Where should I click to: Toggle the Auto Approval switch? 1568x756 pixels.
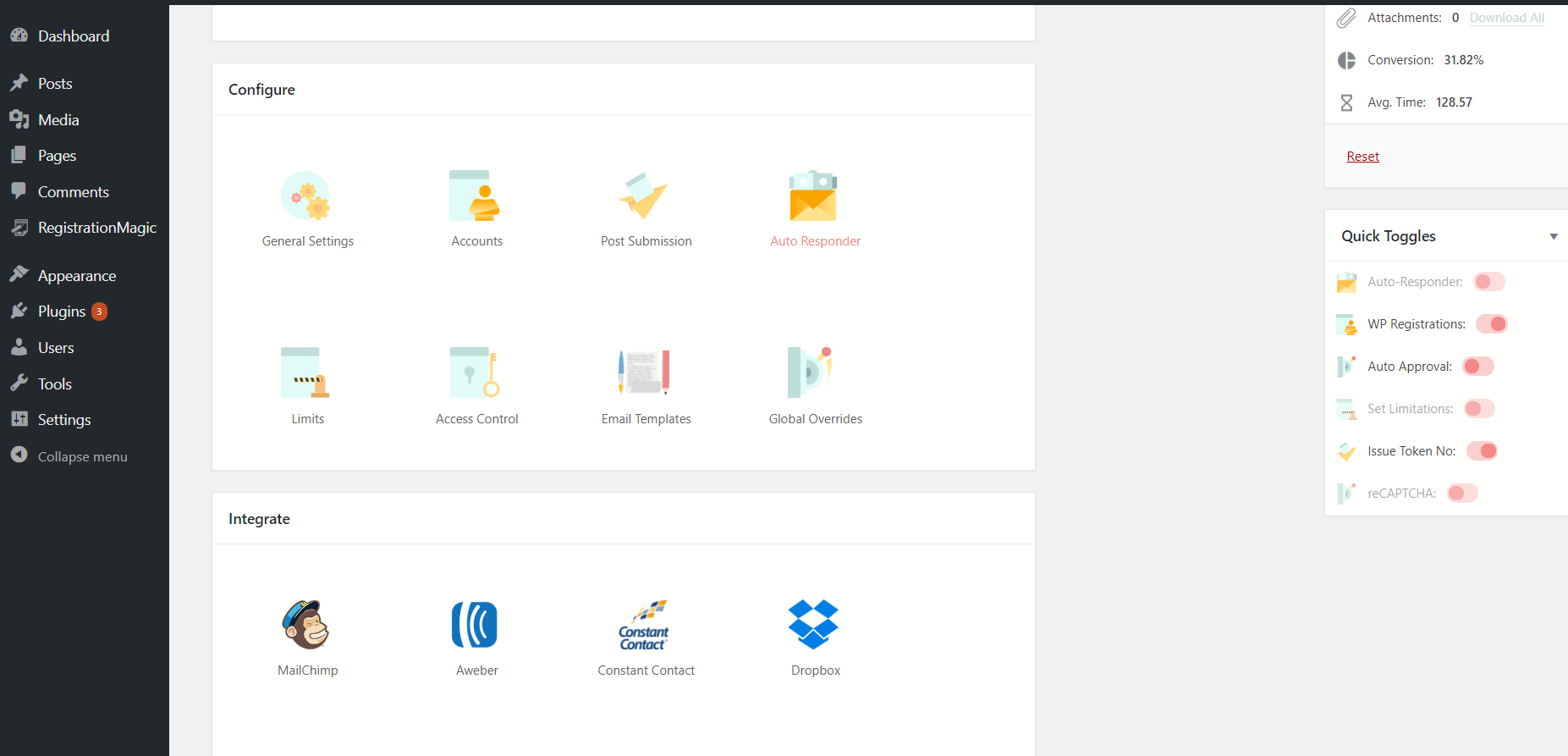point(1478,367)
